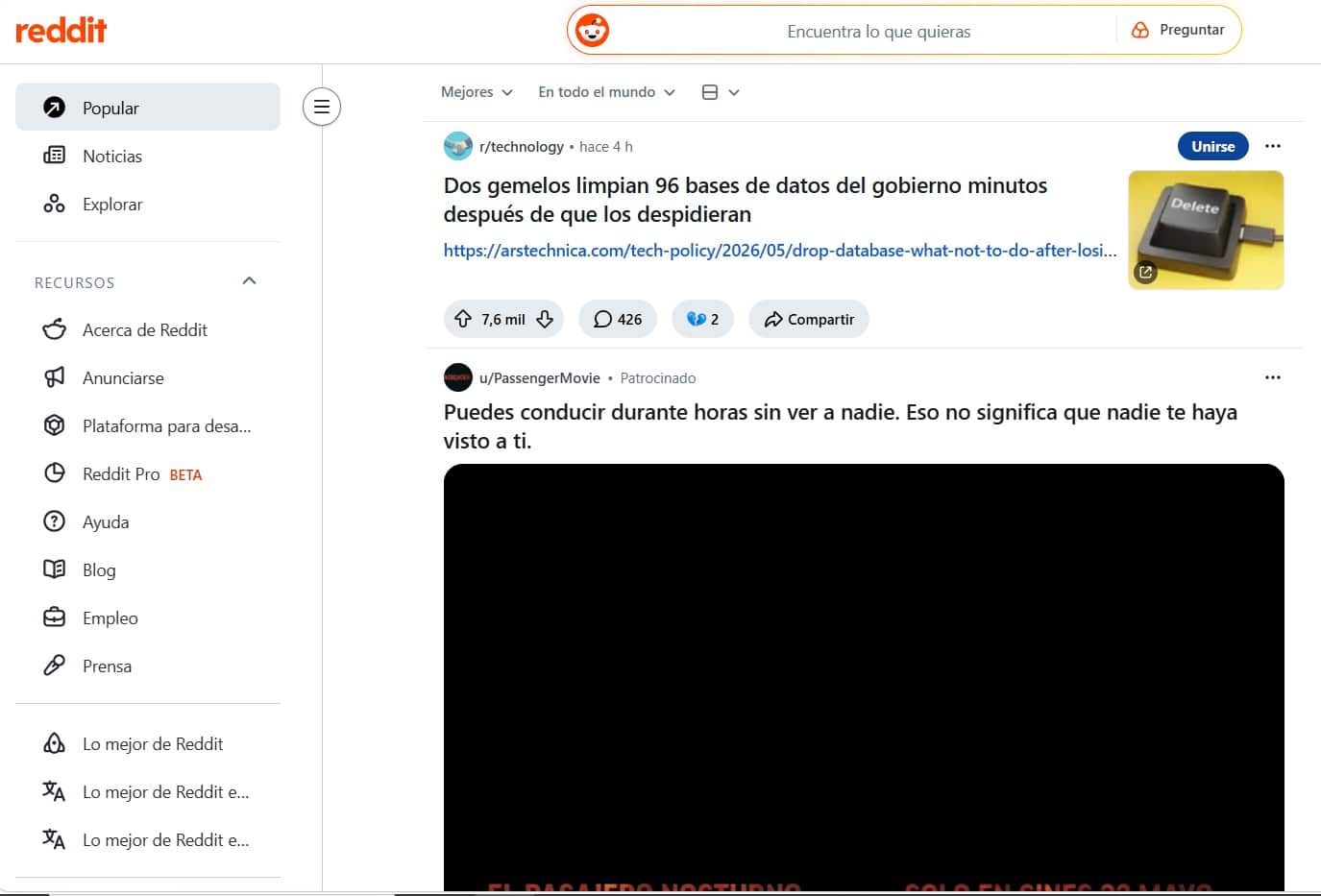This screenshot has height=896, width=1321.
Task: Click the Anunciarse megaphone icon
Action: click(55, 377)
